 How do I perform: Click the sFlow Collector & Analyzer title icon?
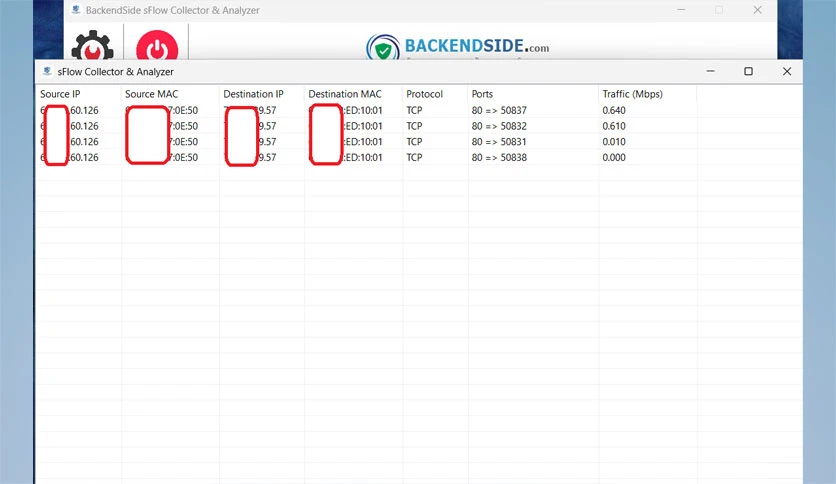47,71
